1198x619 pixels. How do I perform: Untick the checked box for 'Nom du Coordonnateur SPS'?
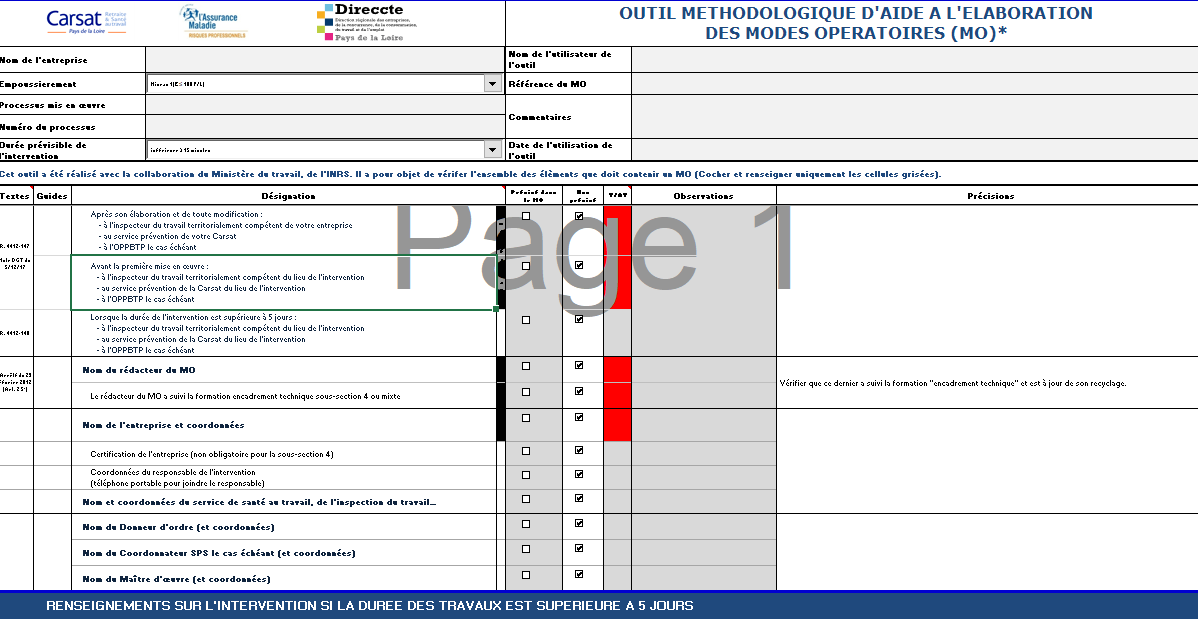click(579, 548)
